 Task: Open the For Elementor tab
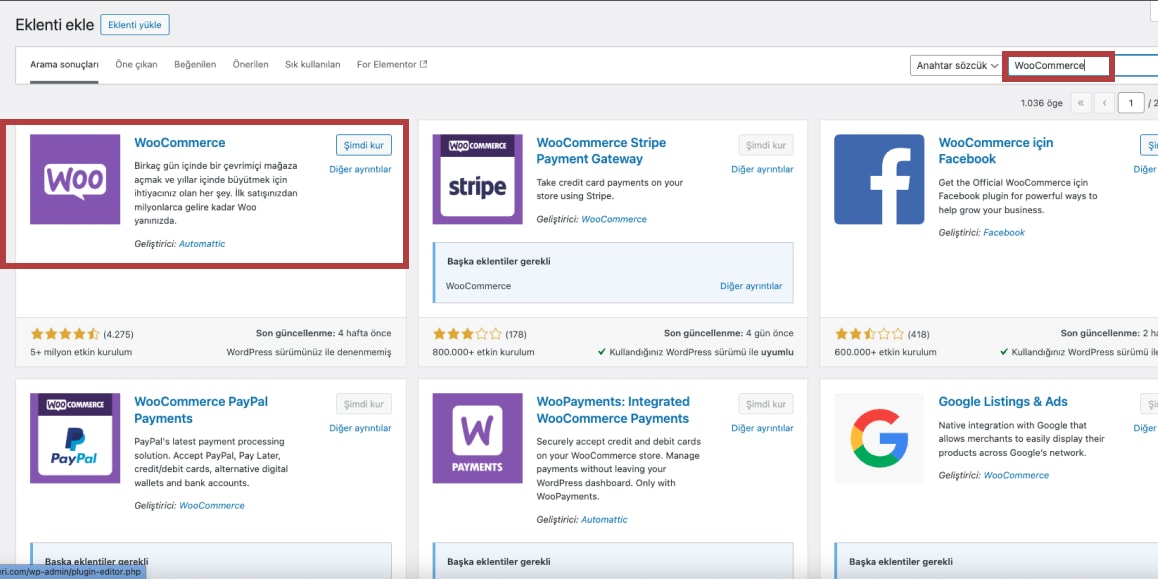click(392, 64)
